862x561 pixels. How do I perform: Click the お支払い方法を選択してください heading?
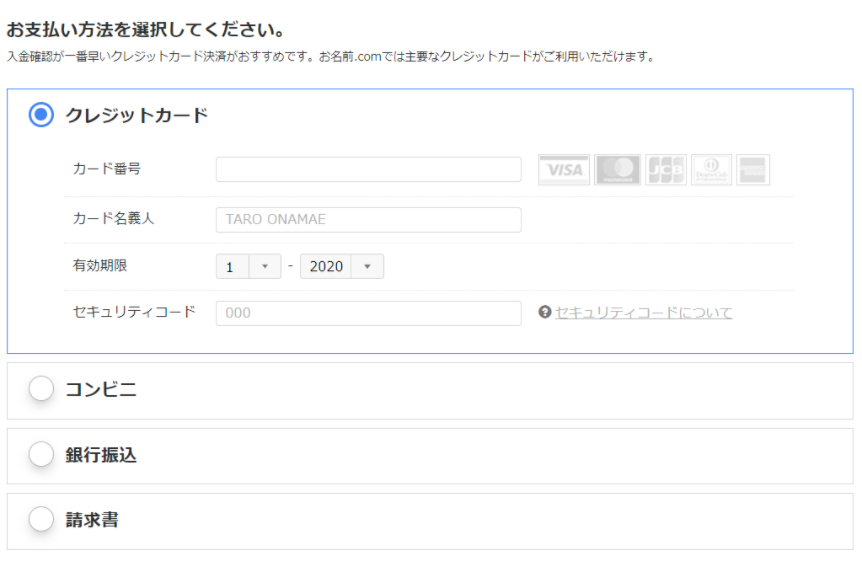(146, 29)
